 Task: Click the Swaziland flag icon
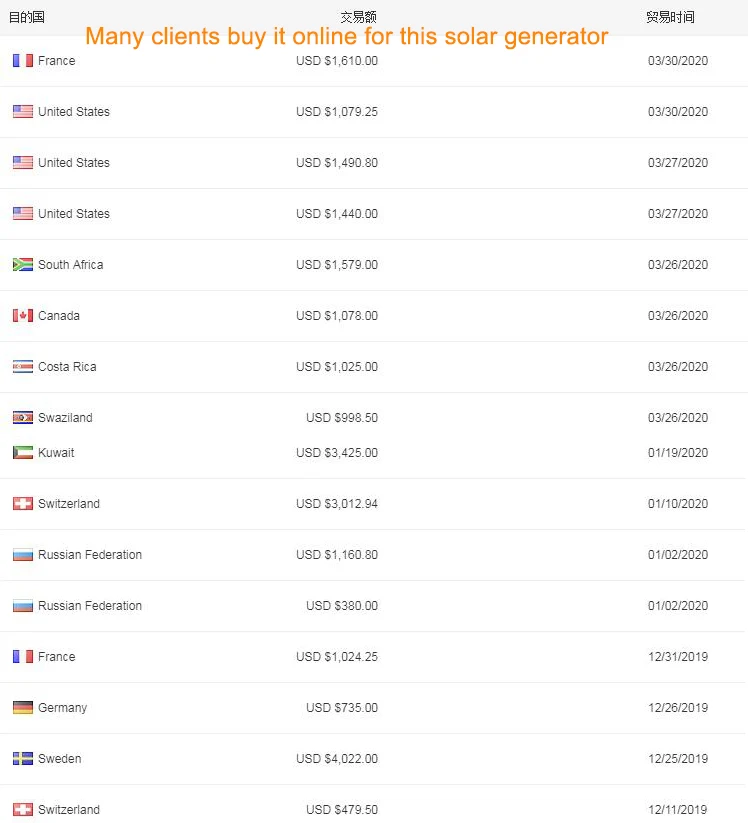[x=23, y=418]
